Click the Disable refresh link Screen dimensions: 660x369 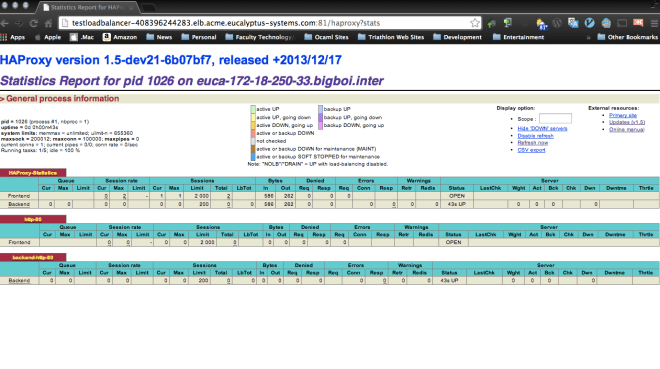point(535,136)
